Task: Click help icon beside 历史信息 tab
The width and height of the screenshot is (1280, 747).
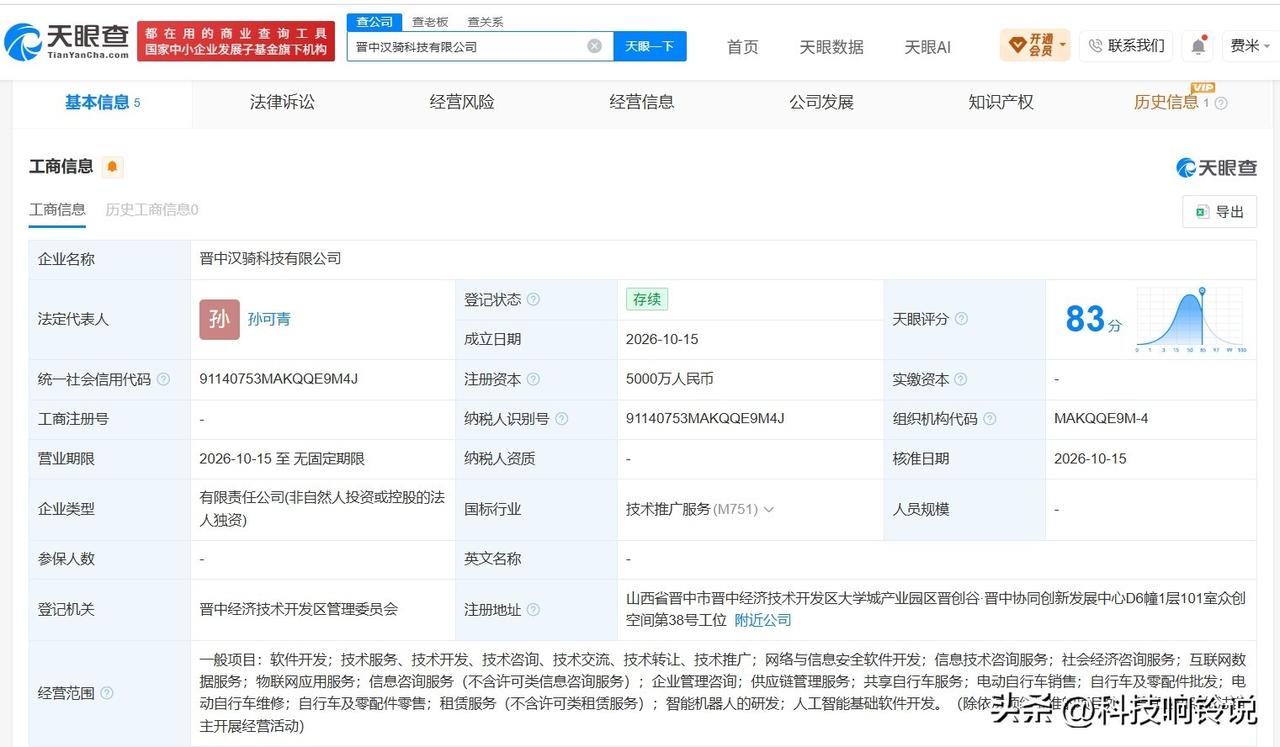Action: [1220, 103]
